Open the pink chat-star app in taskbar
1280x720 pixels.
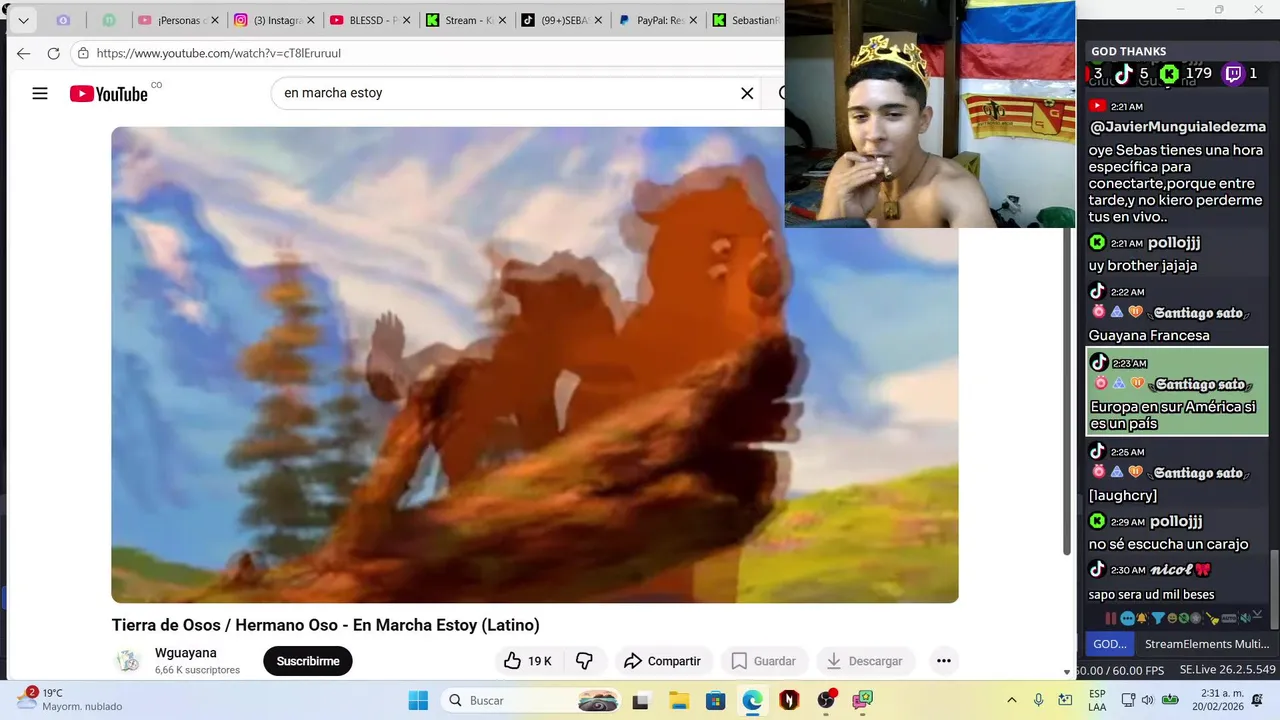pos(863,700)
